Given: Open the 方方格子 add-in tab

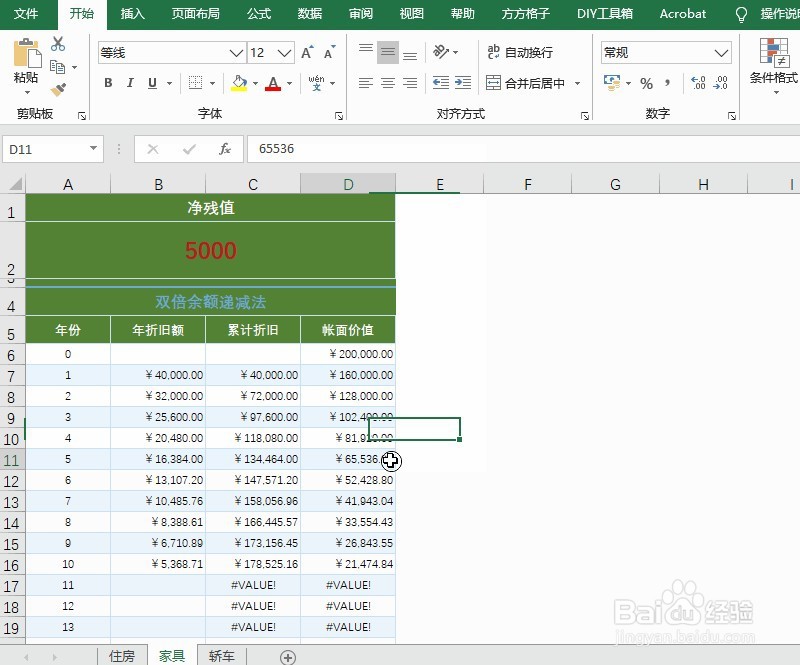Looking at the screenshot, I should pyautogui.click(x=525, y=14).
